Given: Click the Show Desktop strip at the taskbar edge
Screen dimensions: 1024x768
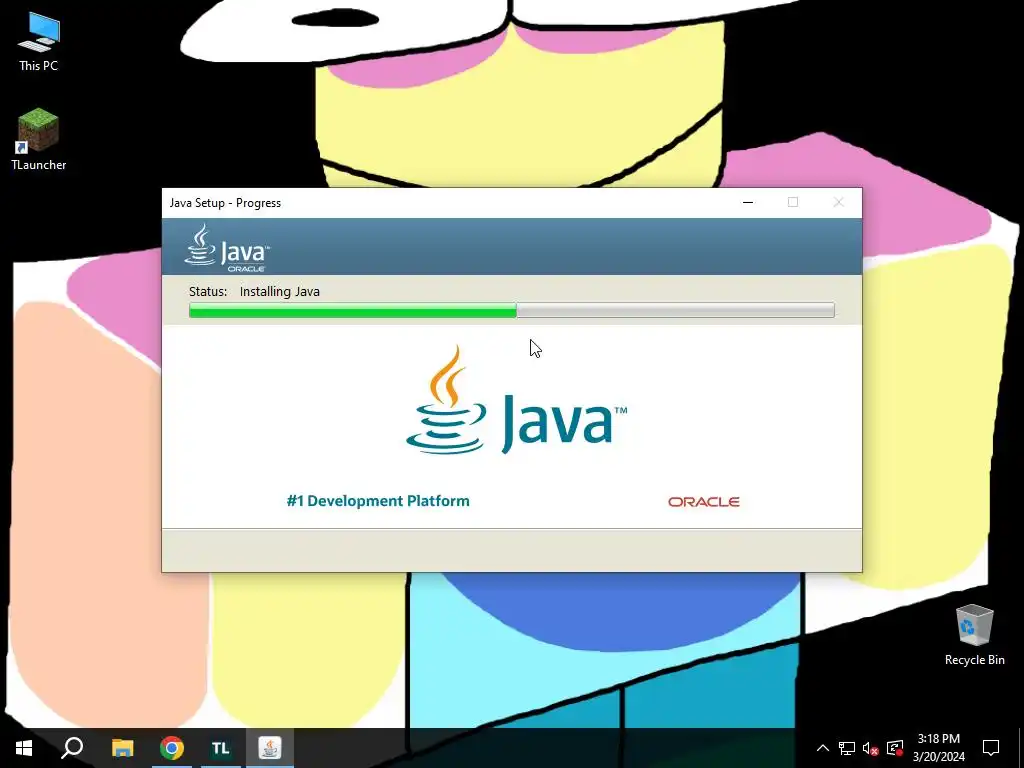Looking at the screenshot, I should [x=1021, y=748].
